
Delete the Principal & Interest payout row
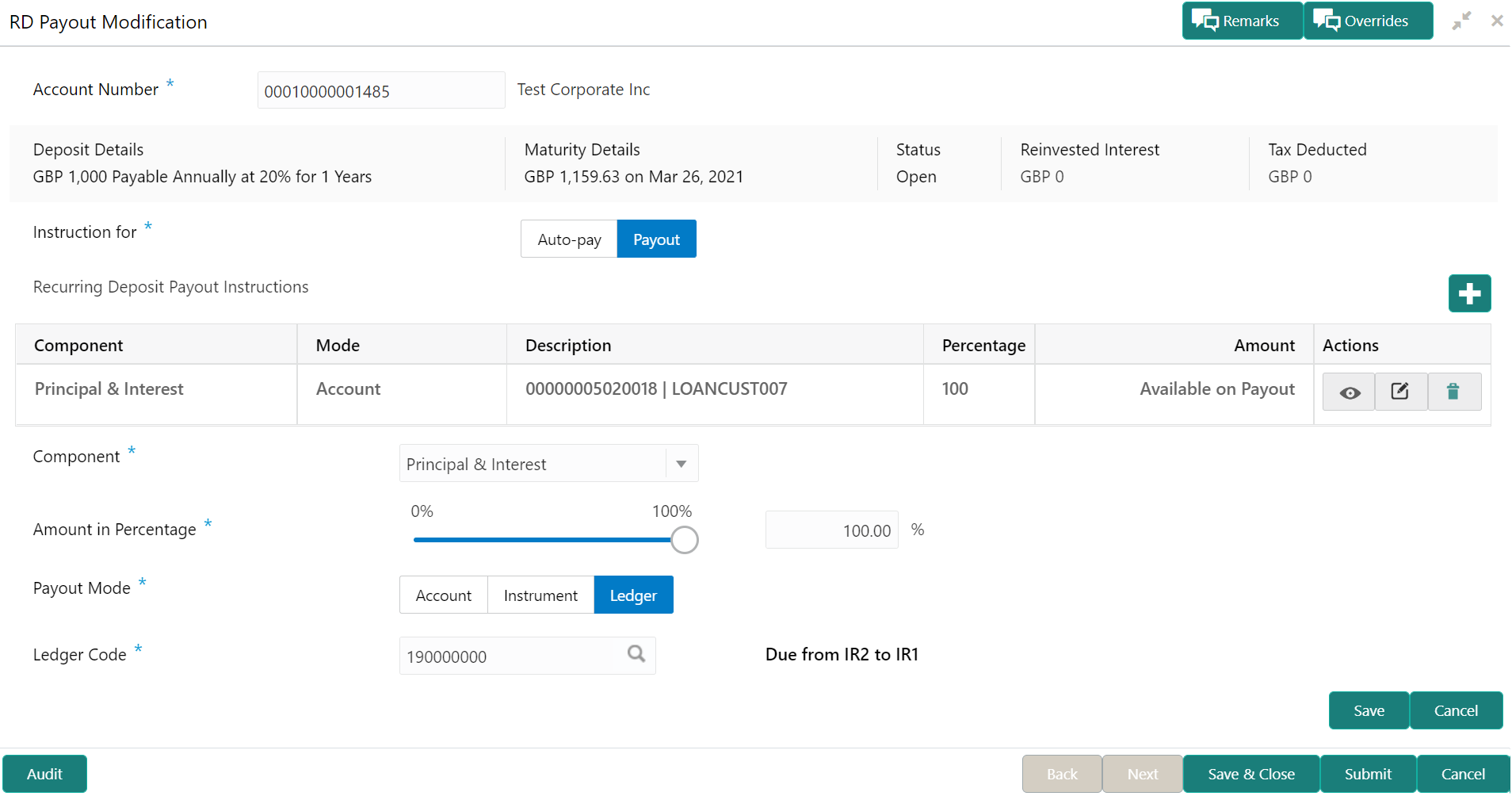[x=1453, y=392]
